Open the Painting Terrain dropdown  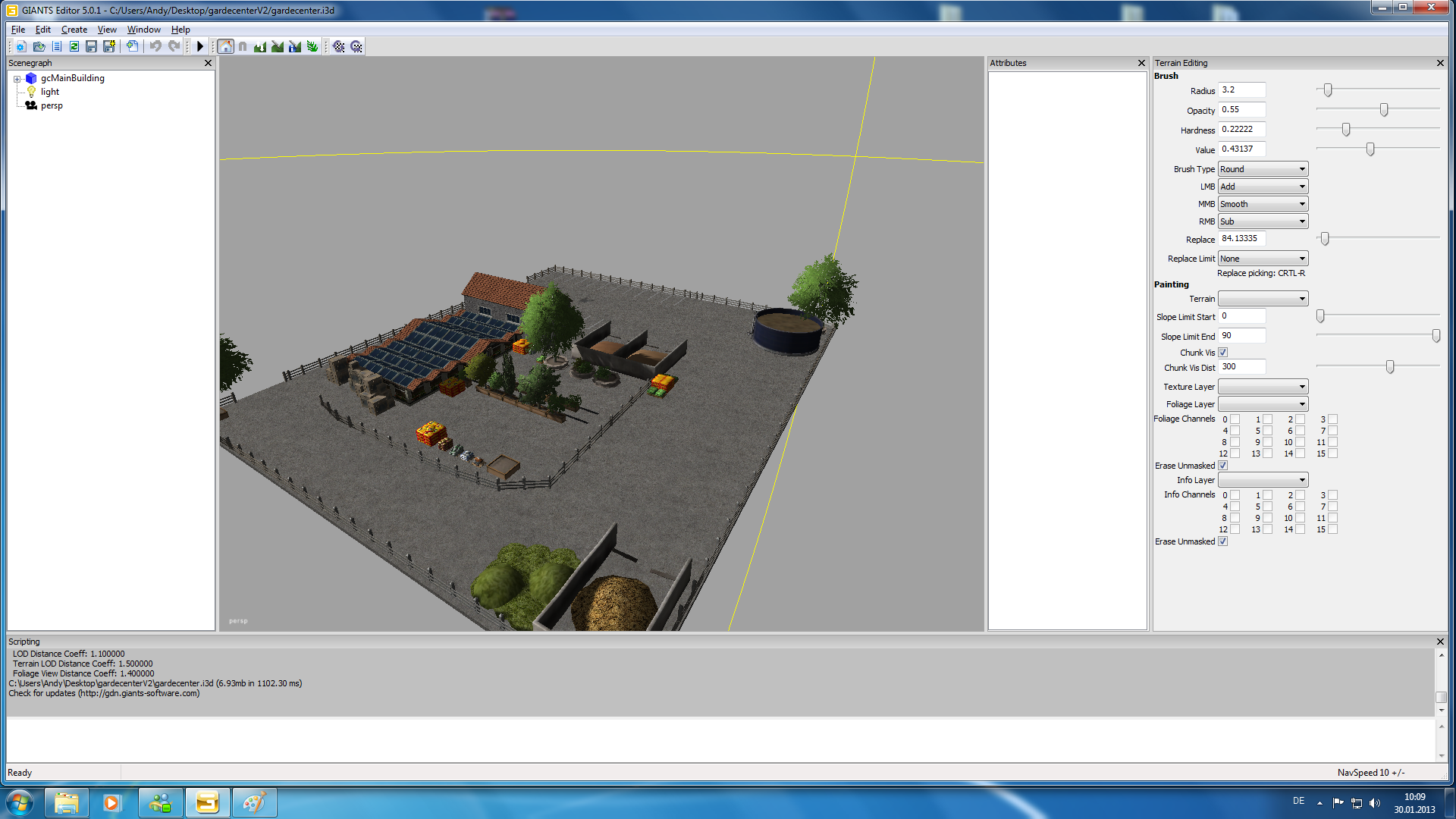click(1263, 299)
